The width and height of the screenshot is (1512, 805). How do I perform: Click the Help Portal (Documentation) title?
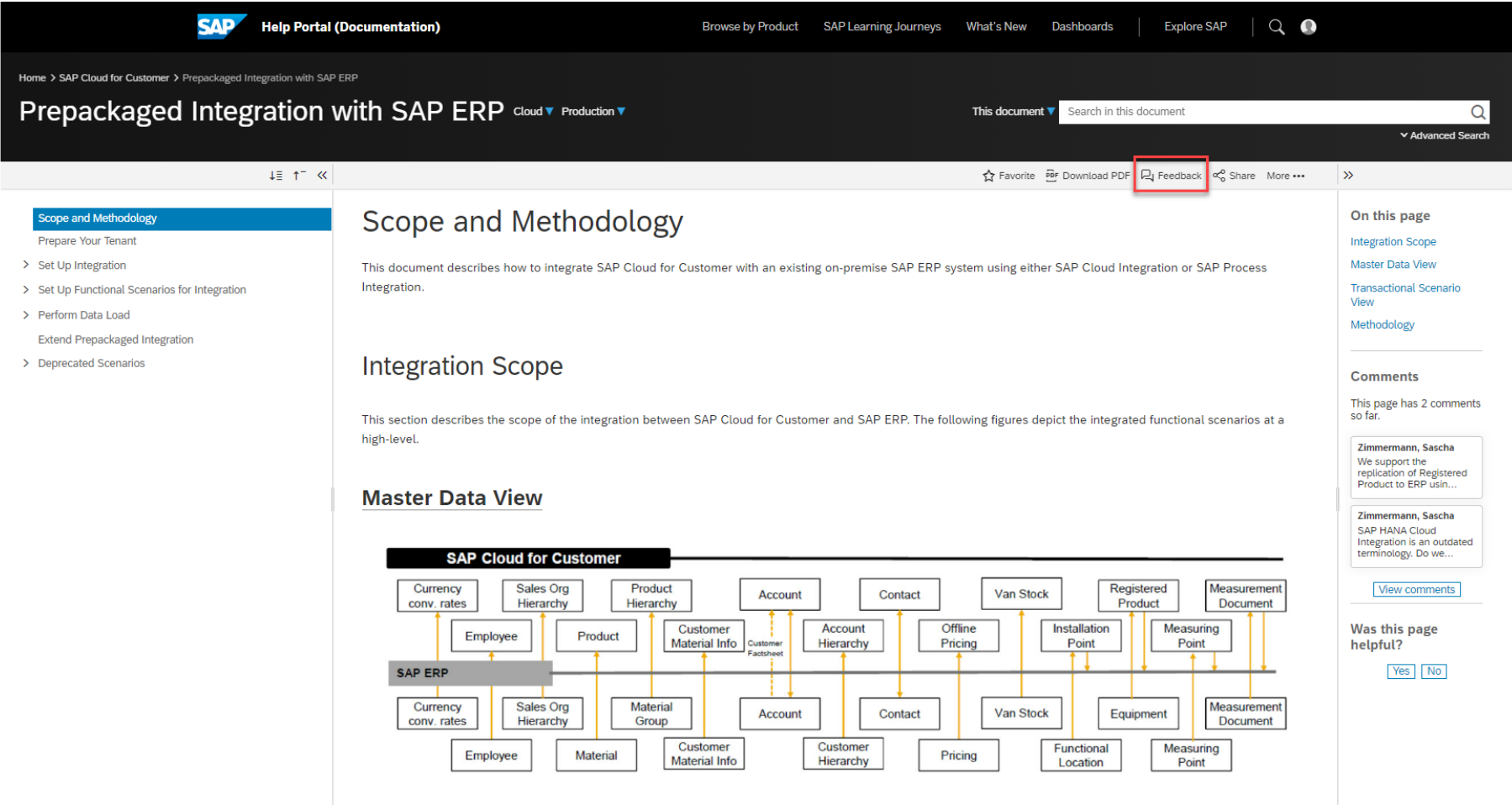click(350, 27)
